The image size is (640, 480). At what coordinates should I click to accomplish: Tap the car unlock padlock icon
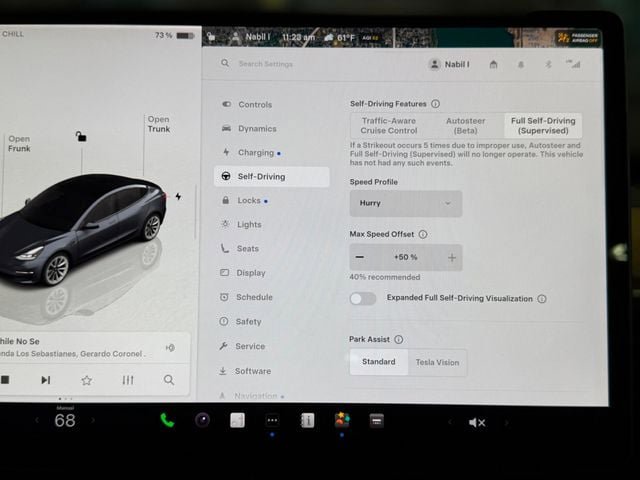coord(81,136)
